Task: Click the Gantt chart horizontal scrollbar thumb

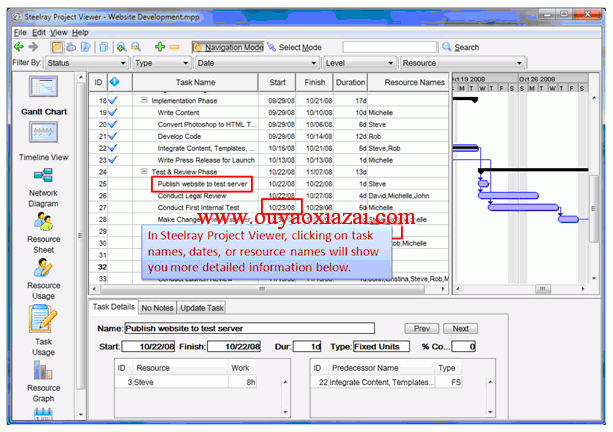Action: pyautogui.click(x=543, y=289)
